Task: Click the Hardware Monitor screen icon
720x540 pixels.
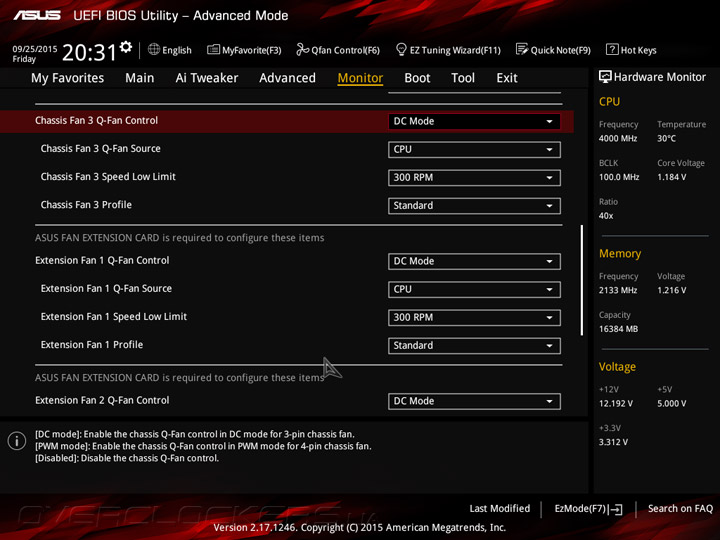Action: [605, 77]
